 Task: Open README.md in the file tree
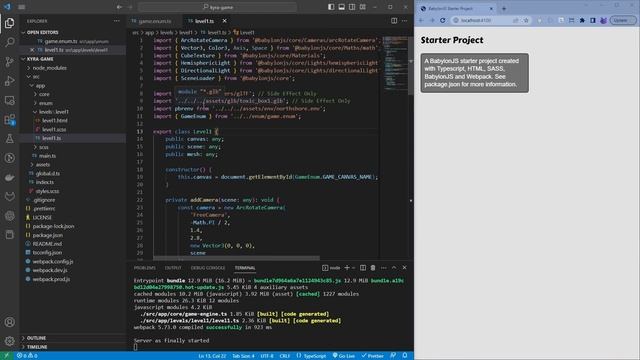tap(47, 244)
